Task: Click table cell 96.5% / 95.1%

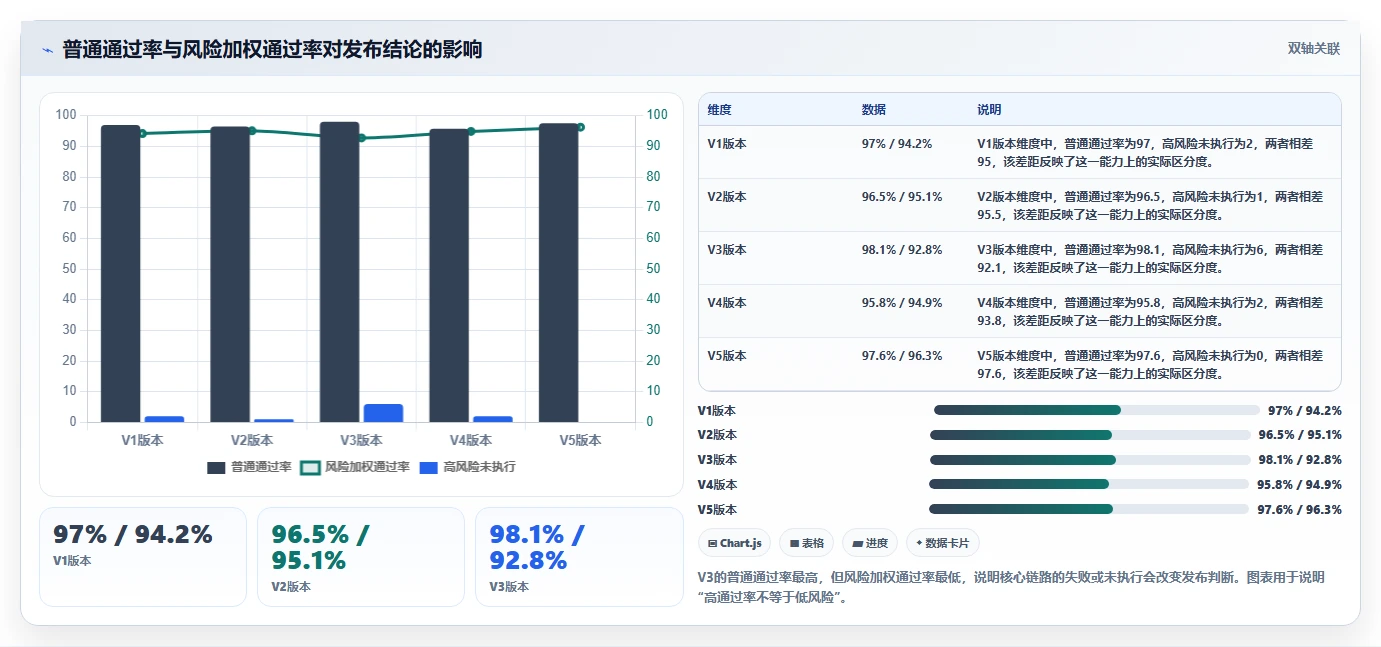Action: (901, 197)
